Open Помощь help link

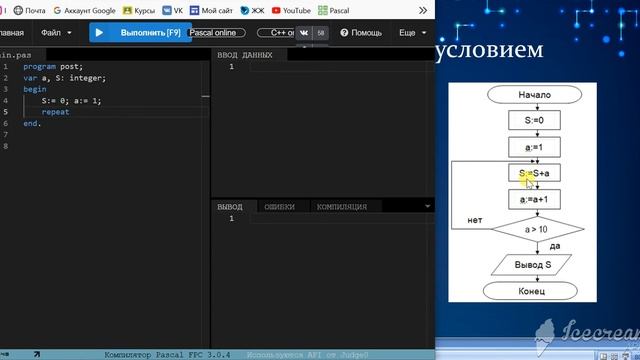coord(361,33)
